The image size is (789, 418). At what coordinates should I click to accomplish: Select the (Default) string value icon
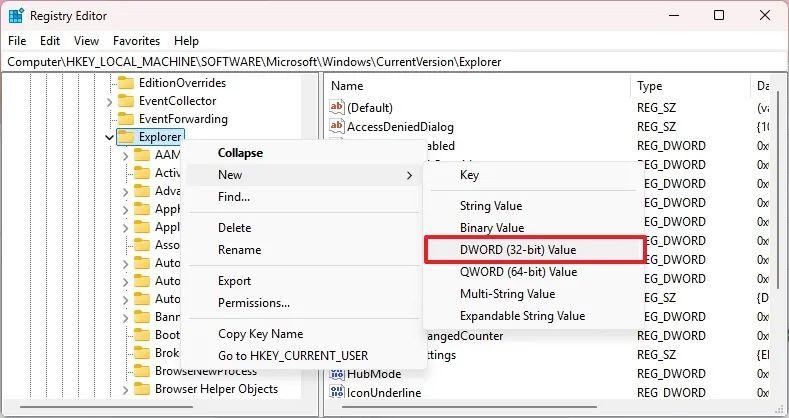(x=336, y=107)
